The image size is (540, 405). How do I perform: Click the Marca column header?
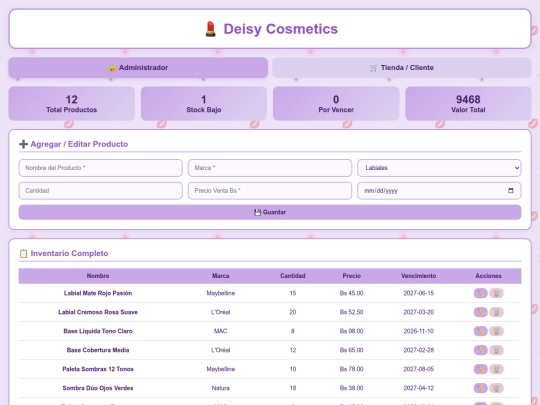click(220, 276)
